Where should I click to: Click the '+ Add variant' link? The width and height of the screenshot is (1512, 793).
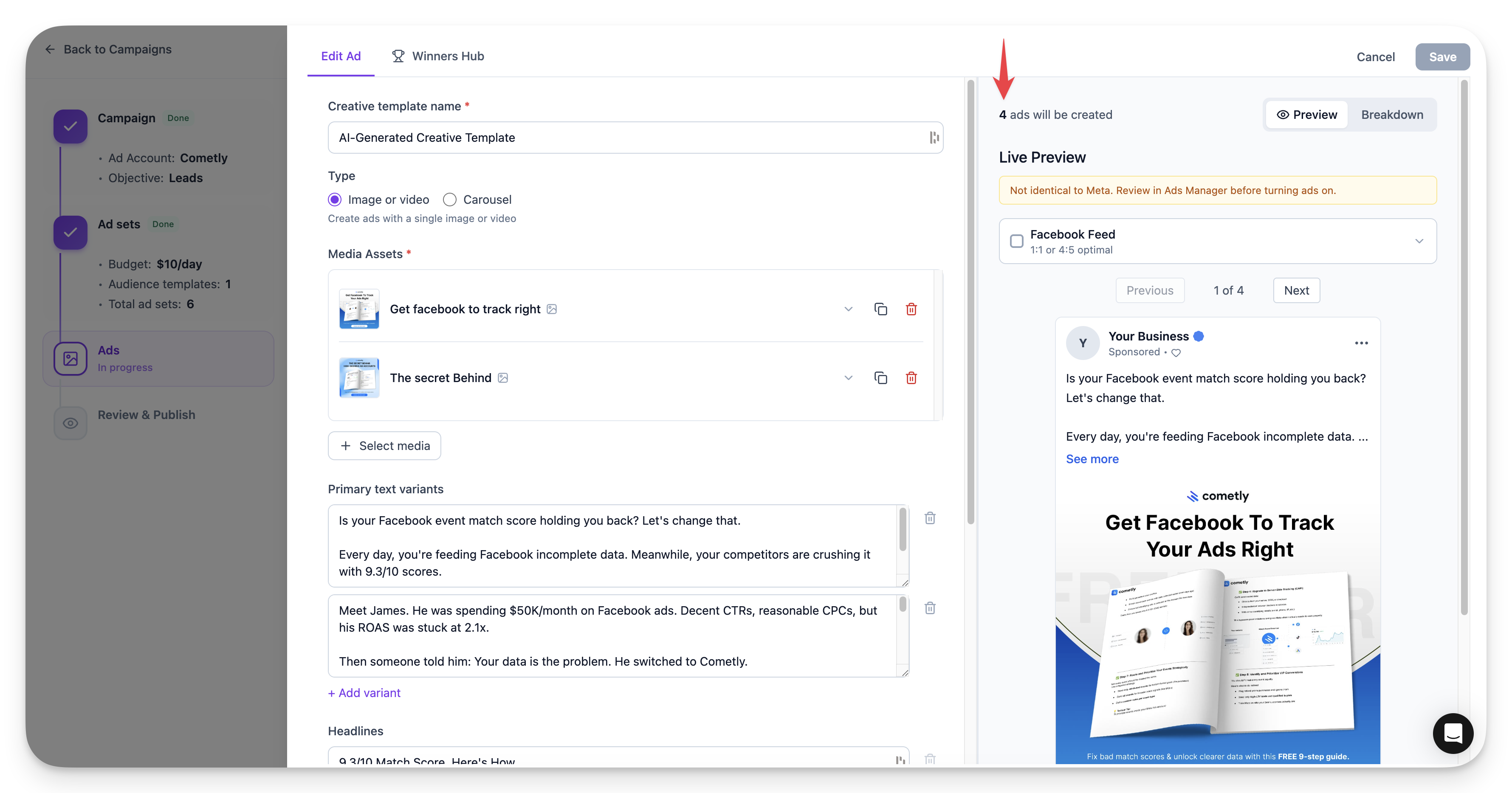[x=364, y=693]
